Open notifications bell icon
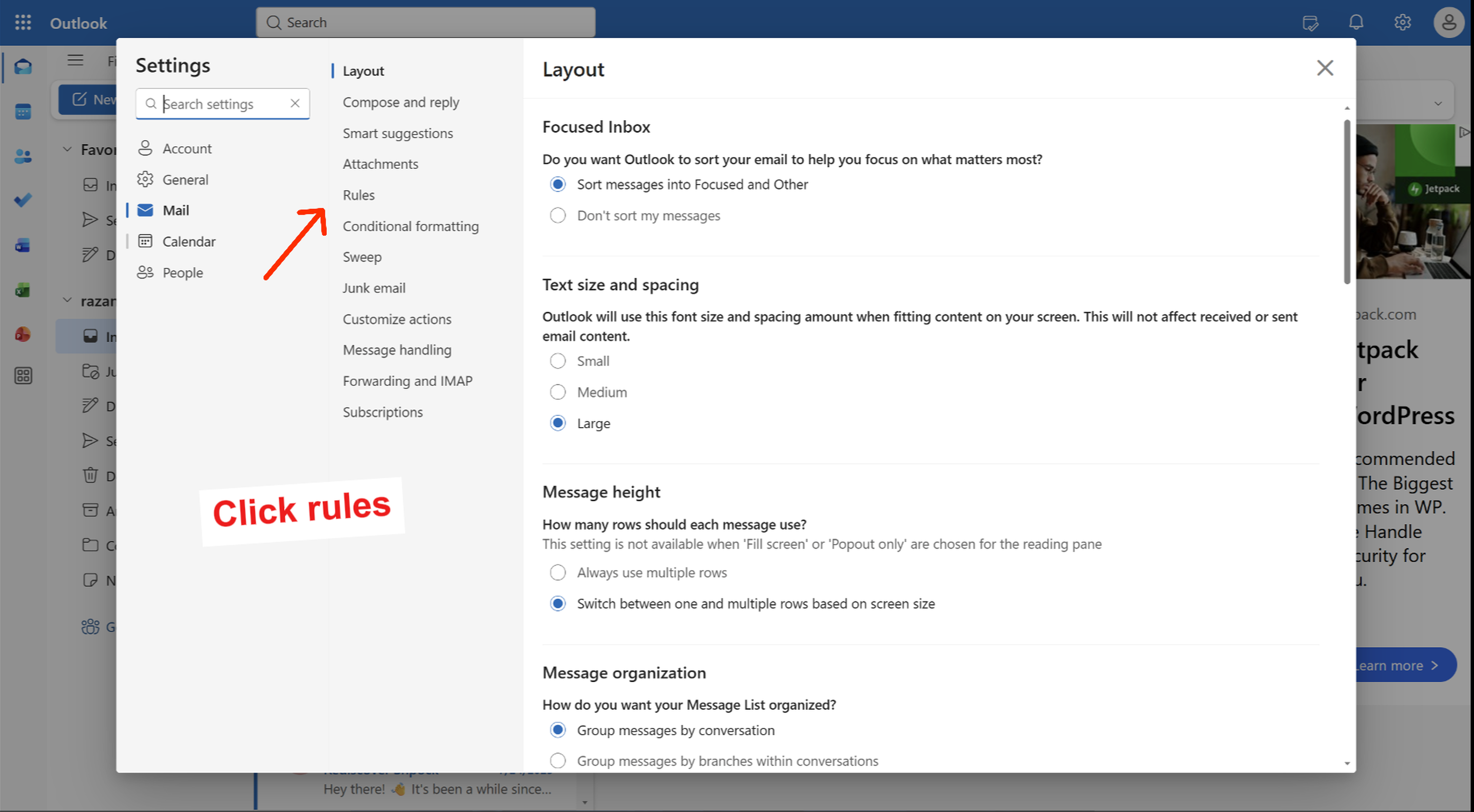 (1356, 22)
